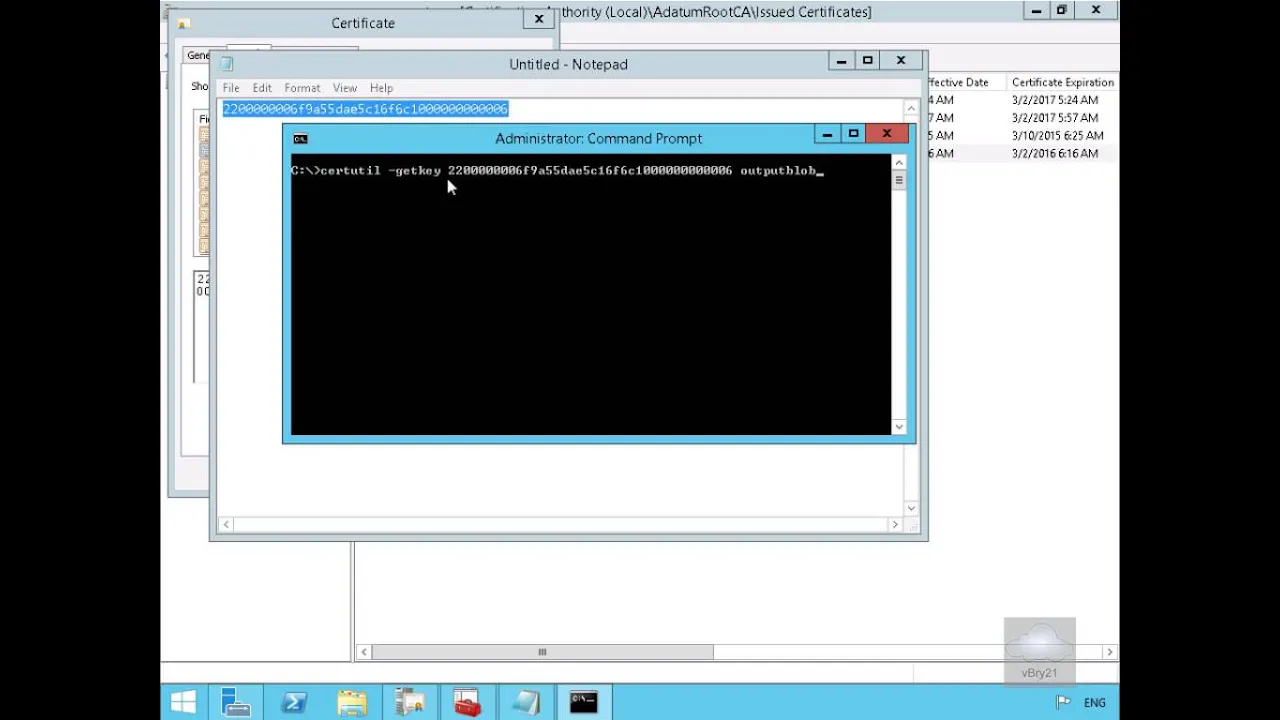Screen dimensions: 1280x720
Task: Click Certification Authority scrollbar left arrow
Action: (x=364, y=652)
